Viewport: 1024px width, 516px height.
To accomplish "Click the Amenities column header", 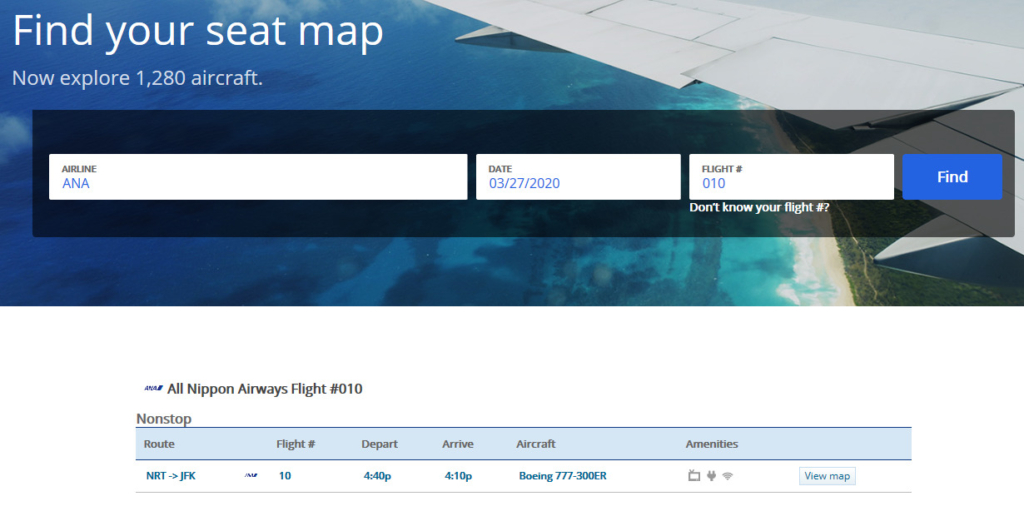I will pyautogui.click(x=712, y=444).
